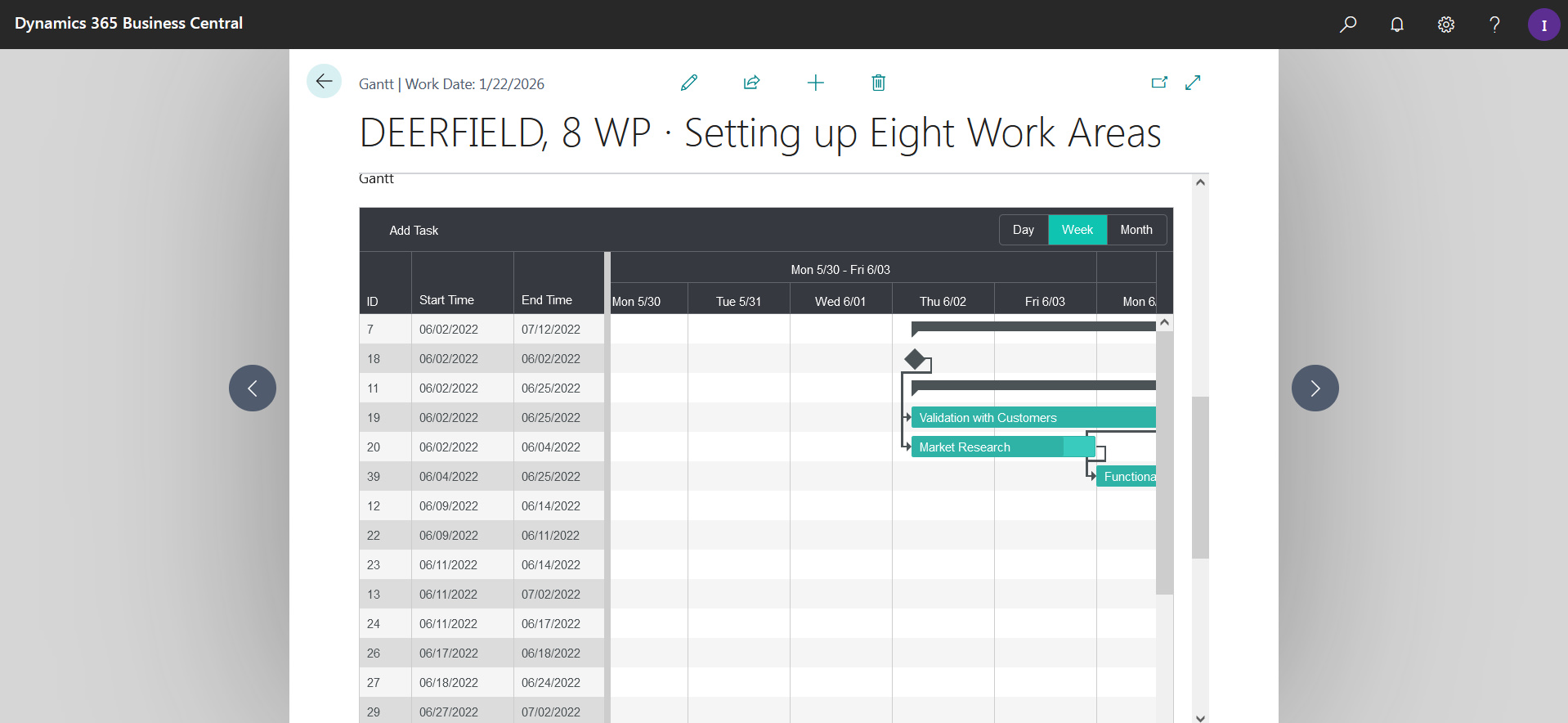Select row with ID 13

point(482,594)
